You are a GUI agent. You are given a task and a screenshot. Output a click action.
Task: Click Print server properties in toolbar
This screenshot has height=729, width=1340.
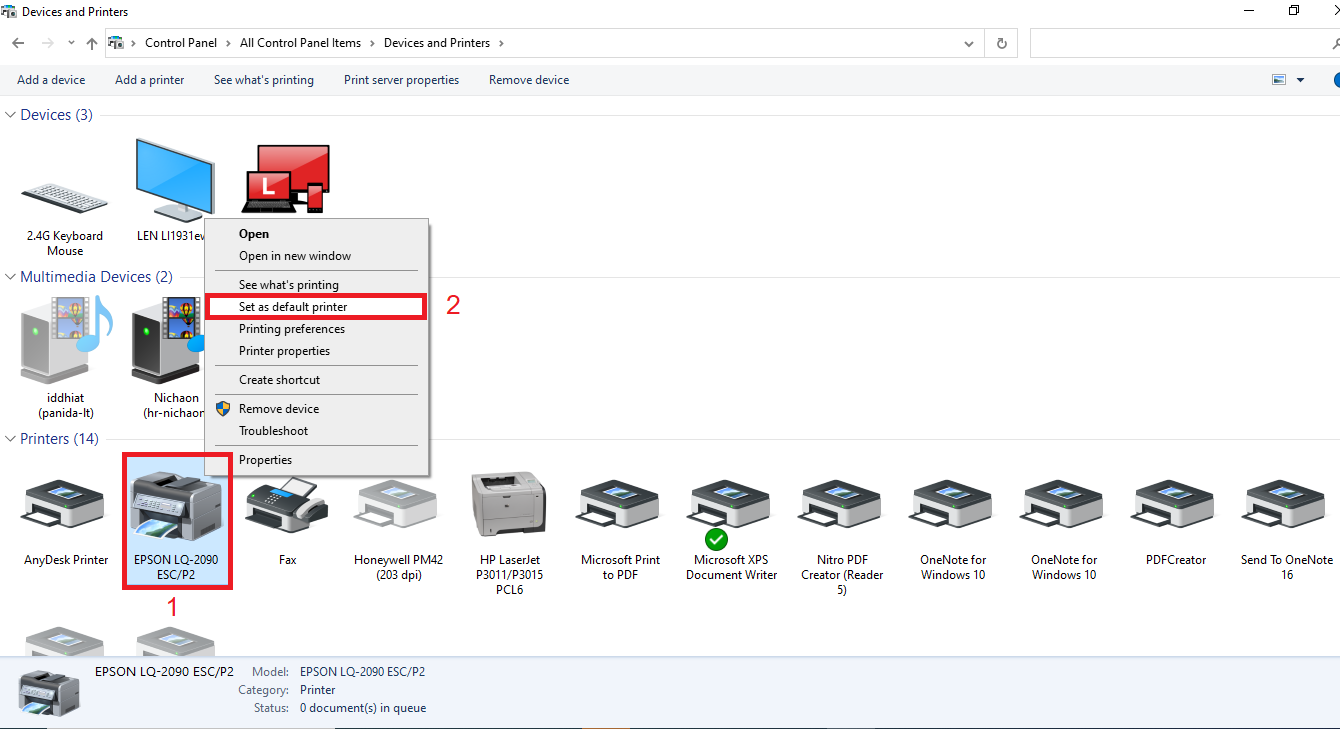(x=401, y=80)
